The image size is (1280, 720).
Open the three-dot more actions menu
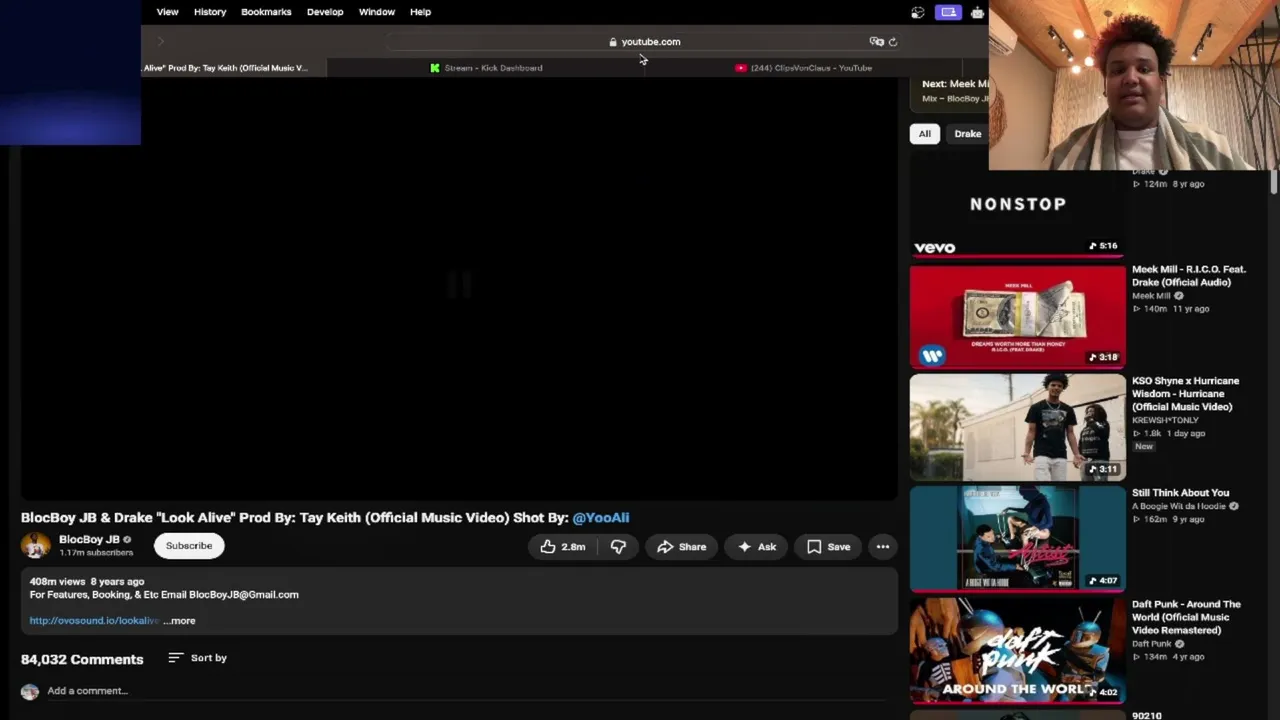coord(883,547)
